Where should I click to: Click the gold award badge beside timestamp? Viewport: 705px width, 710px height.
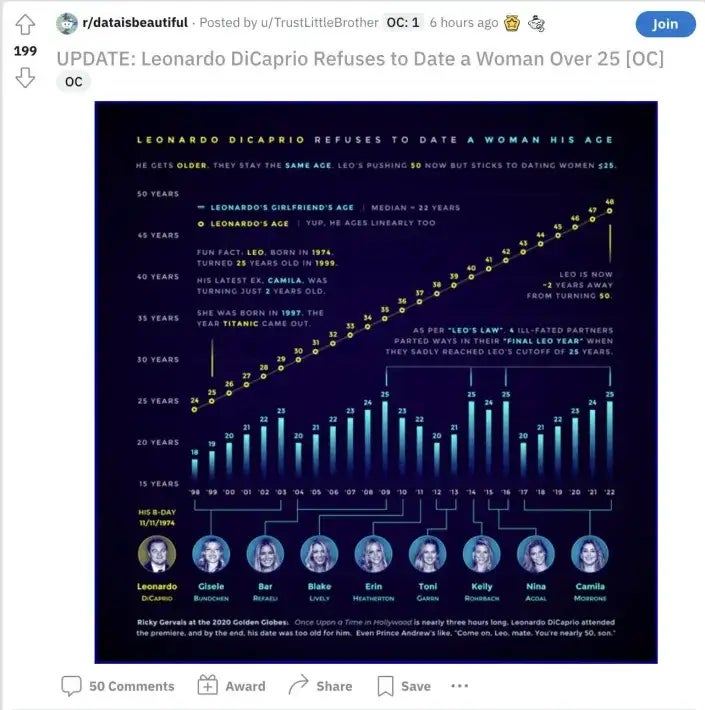pyautogui.click(x=512, y=23)
